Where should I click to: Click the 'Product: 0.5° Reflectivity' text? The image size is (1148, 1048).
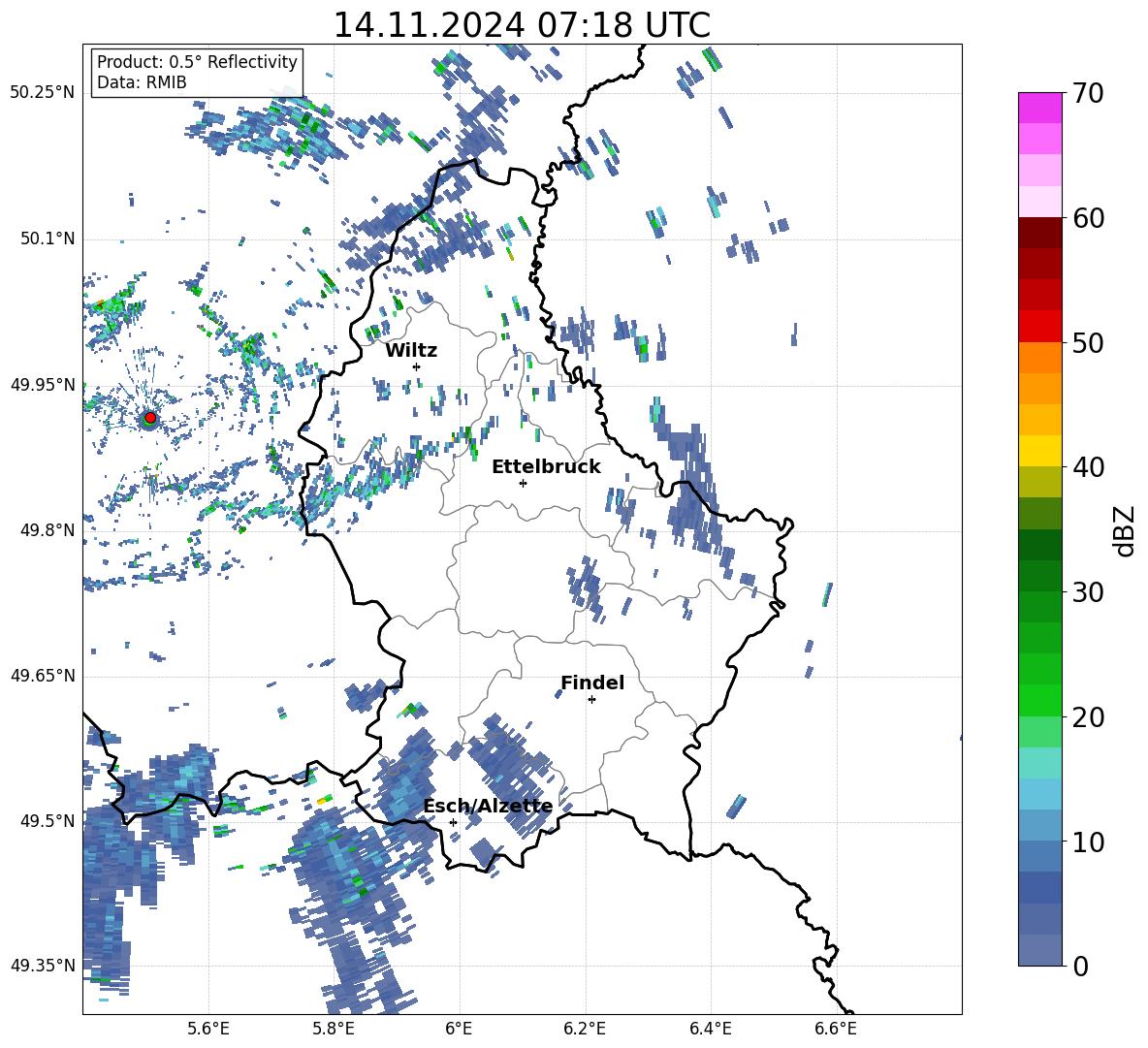tap(197, 61)
